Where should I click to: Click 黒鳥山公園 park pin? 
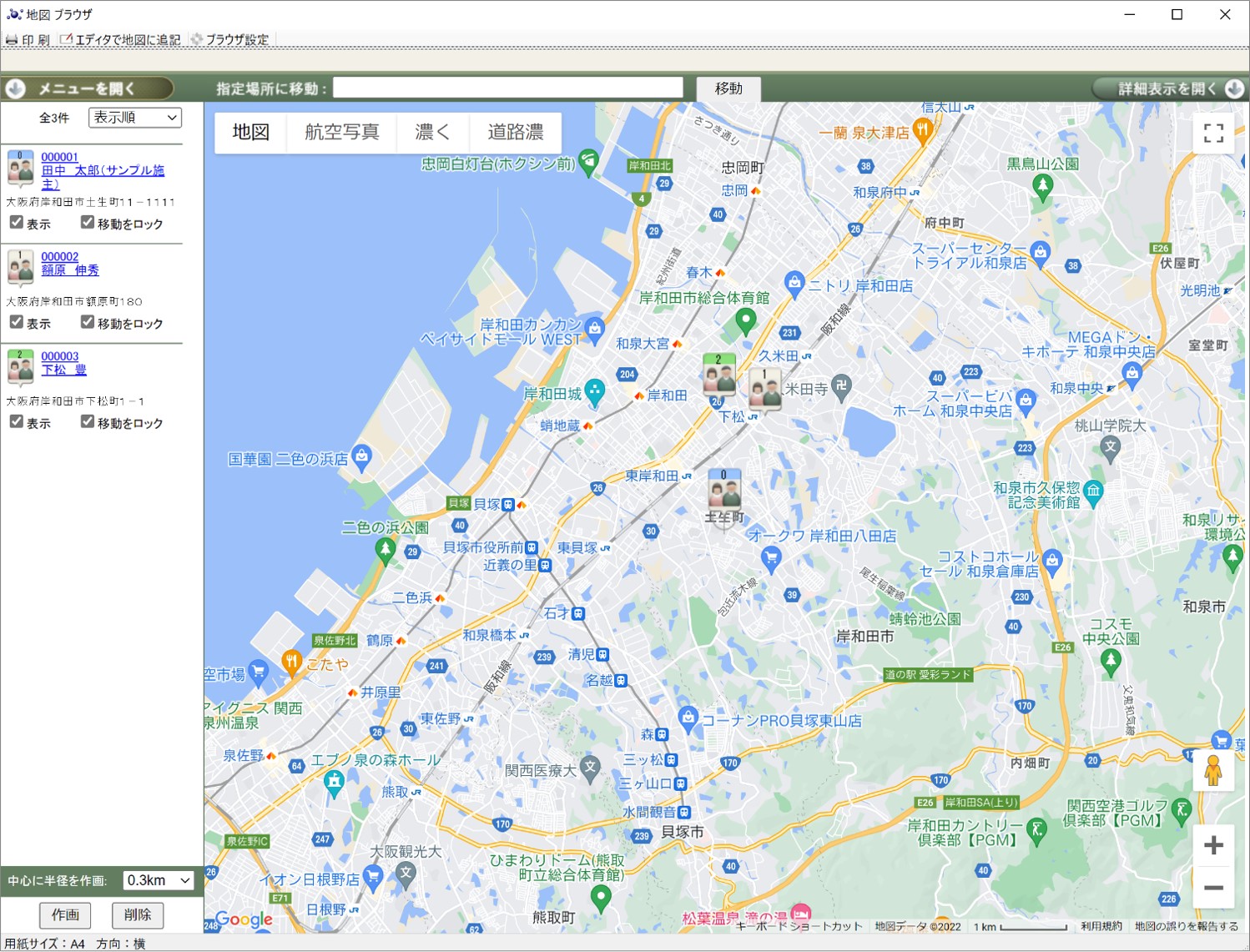pyautogui.click(x=1042, y=187)
